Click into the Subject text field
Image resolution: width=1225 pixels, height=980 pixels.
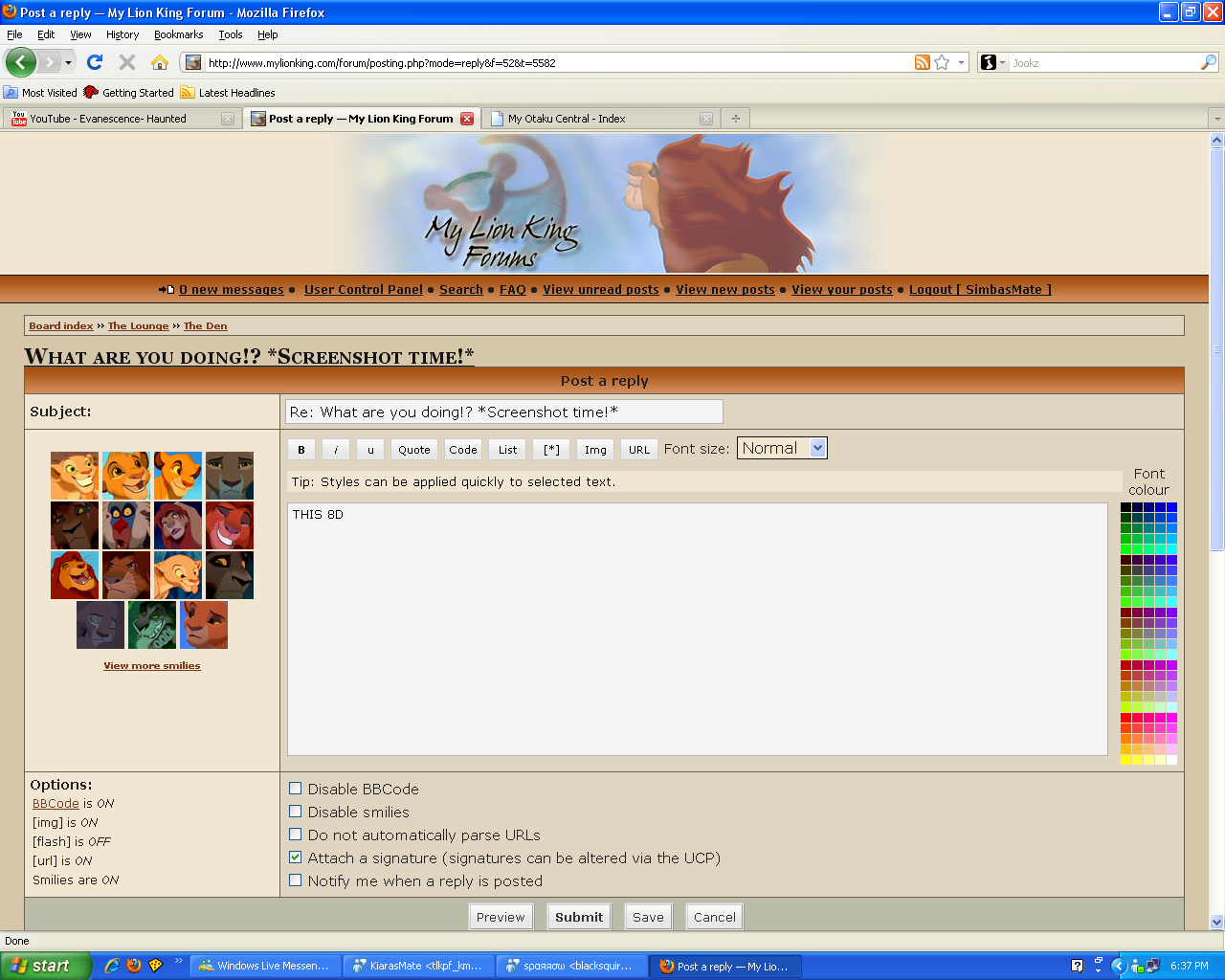tap(504, 412)
